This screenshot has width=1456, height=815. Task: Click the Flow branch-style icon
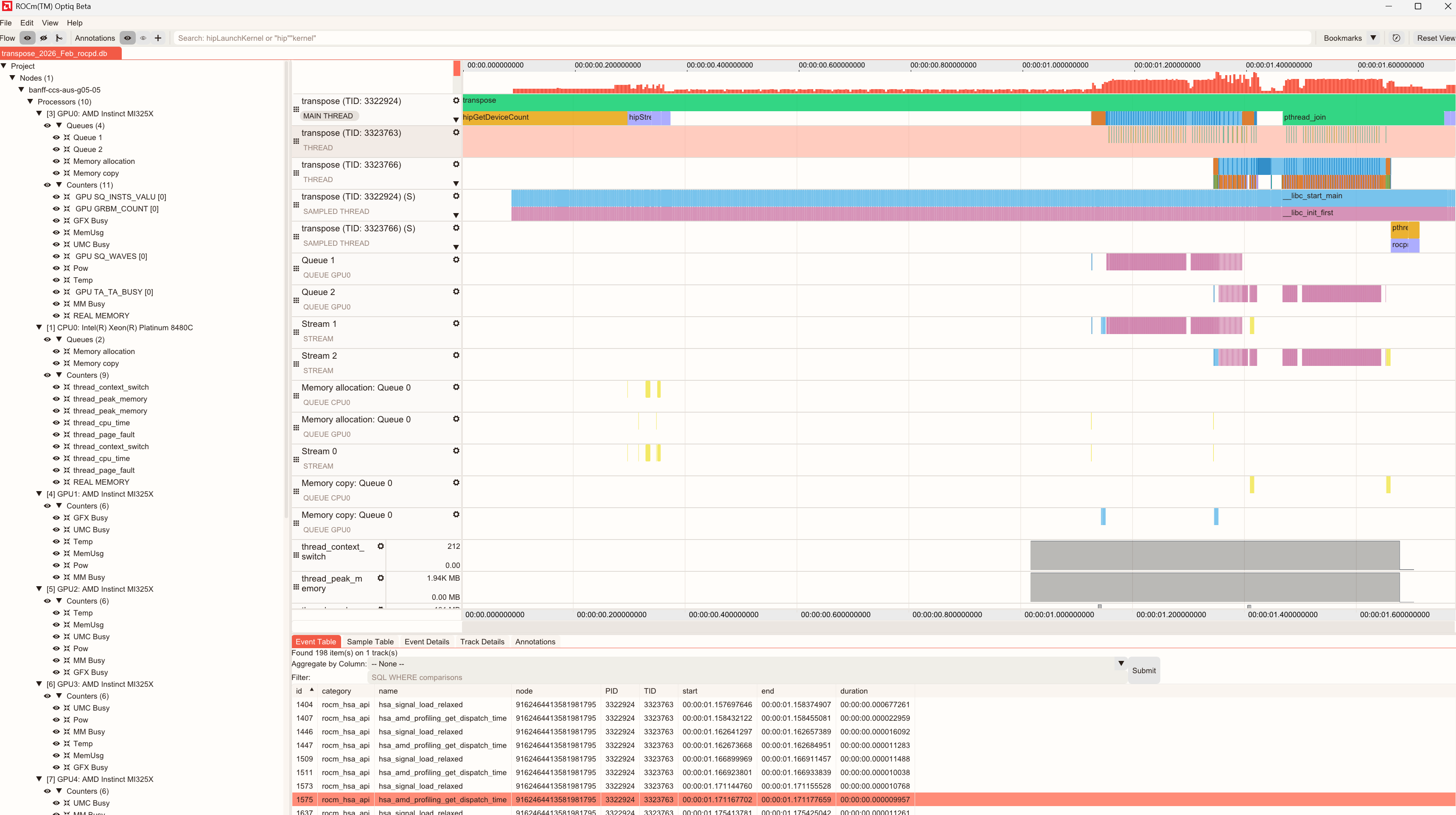coord(59,38)
